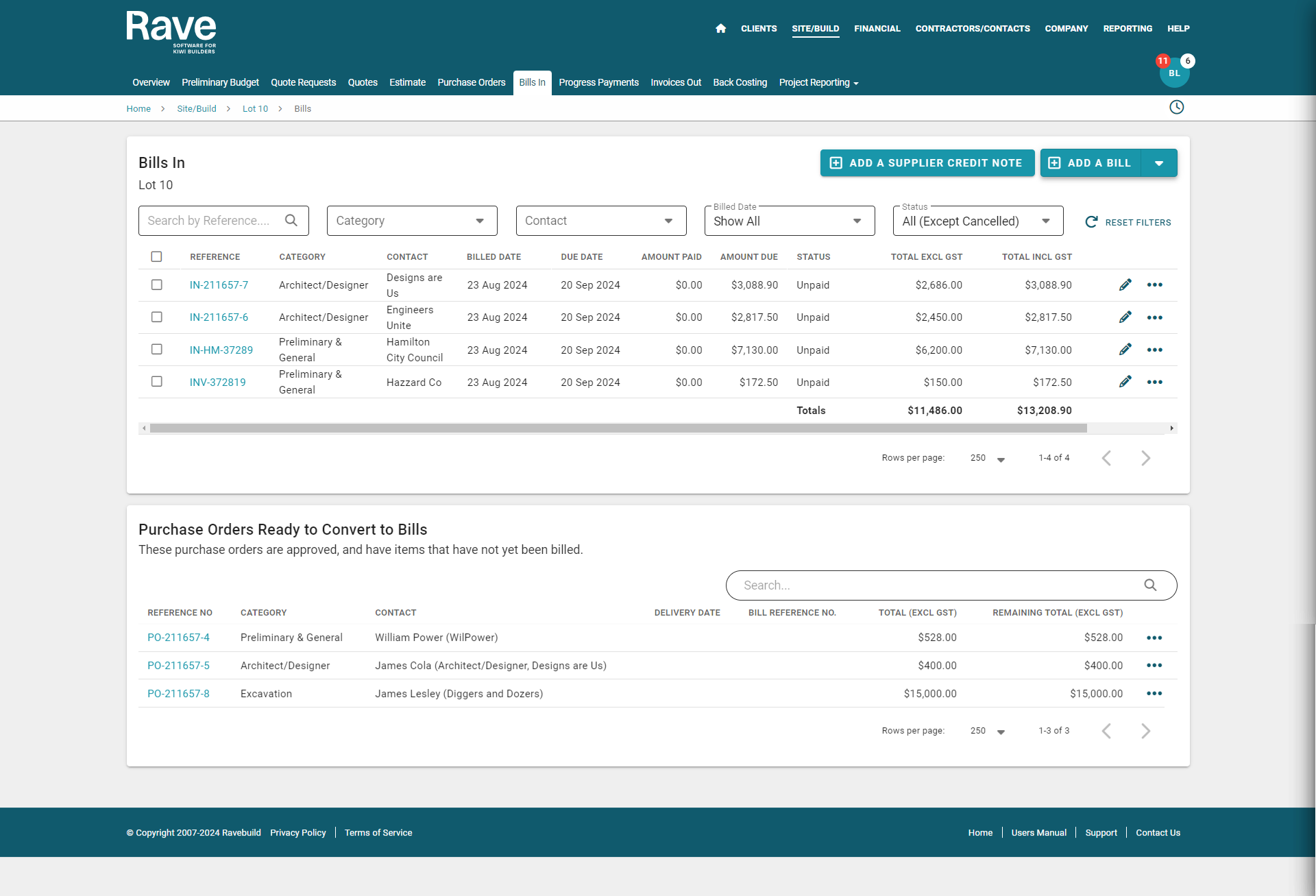Go to previous page of Bills In table

point(1106,458)
